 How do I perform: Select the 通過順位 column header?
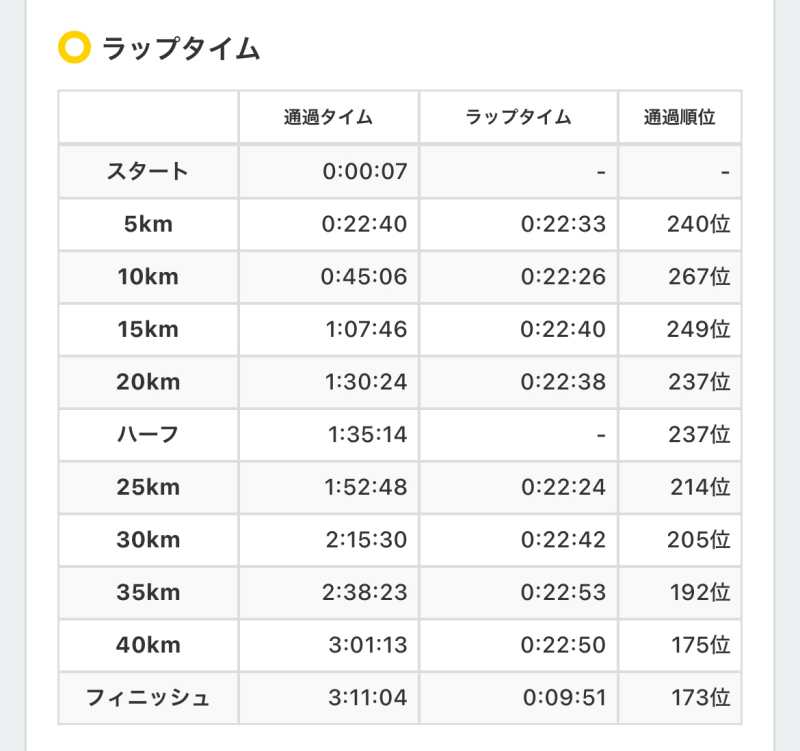(680, 117)
